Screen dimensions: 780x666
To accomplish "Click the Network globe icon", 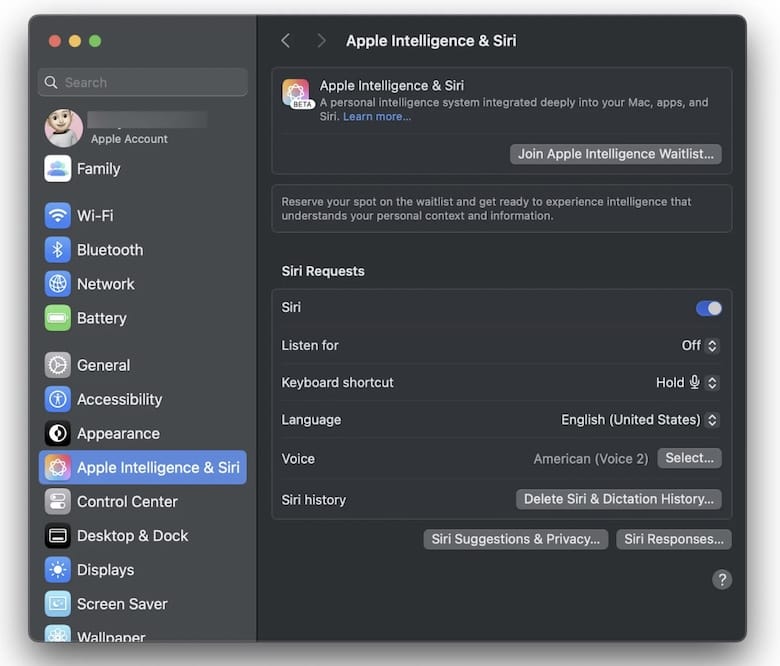I will point(57,284).
